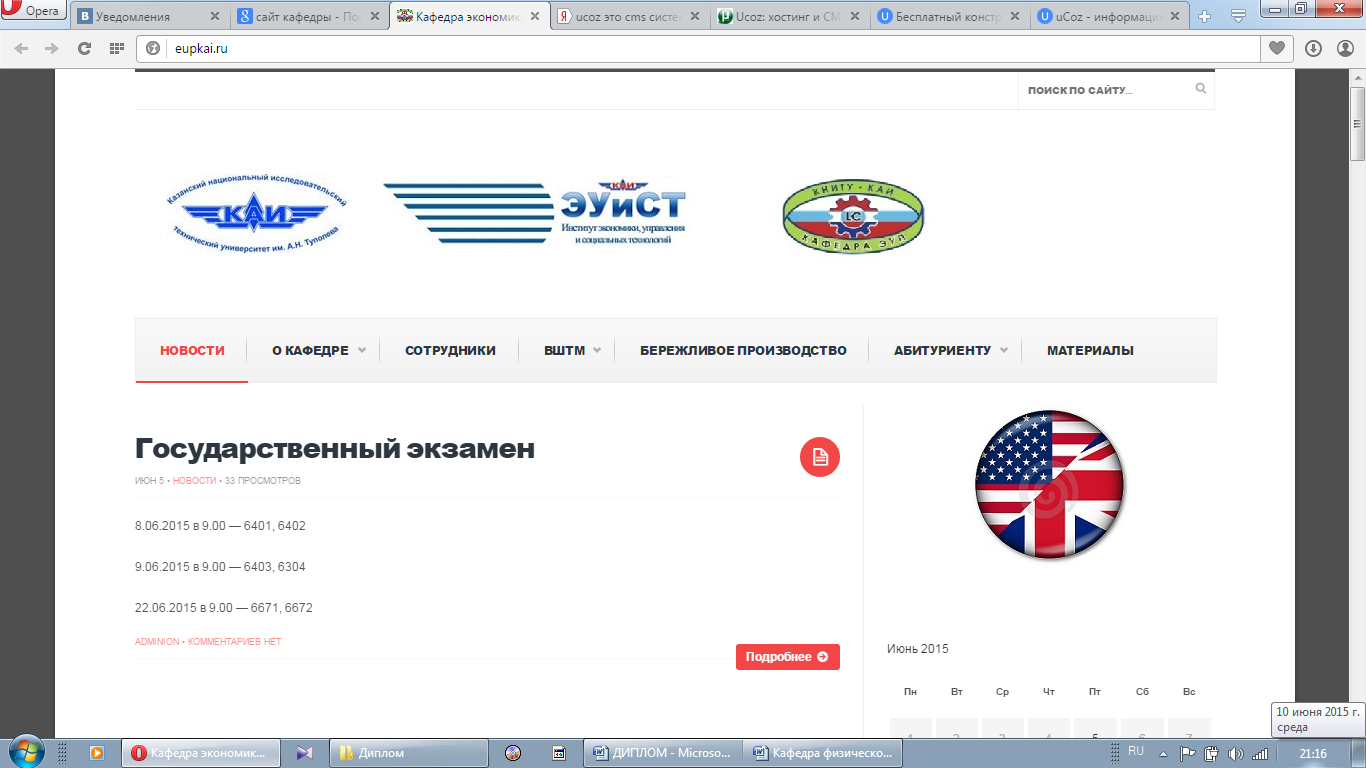Viewport: 1366px width, 768px height.
Task: Open the СОТРУДНИКИ menu item
Action: (x=450, y=351)
